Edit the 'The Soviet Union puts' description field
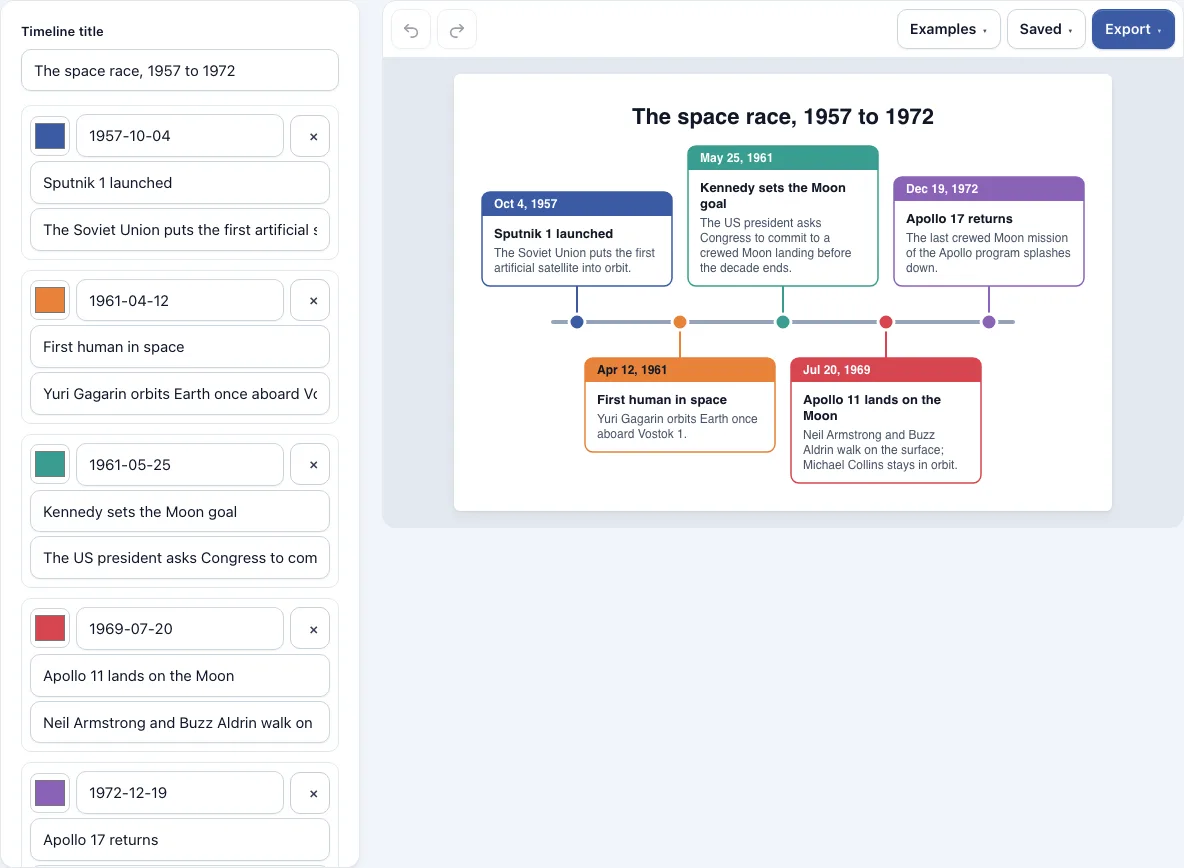This screenshot has width=1184, height=868. coord(180,229)
